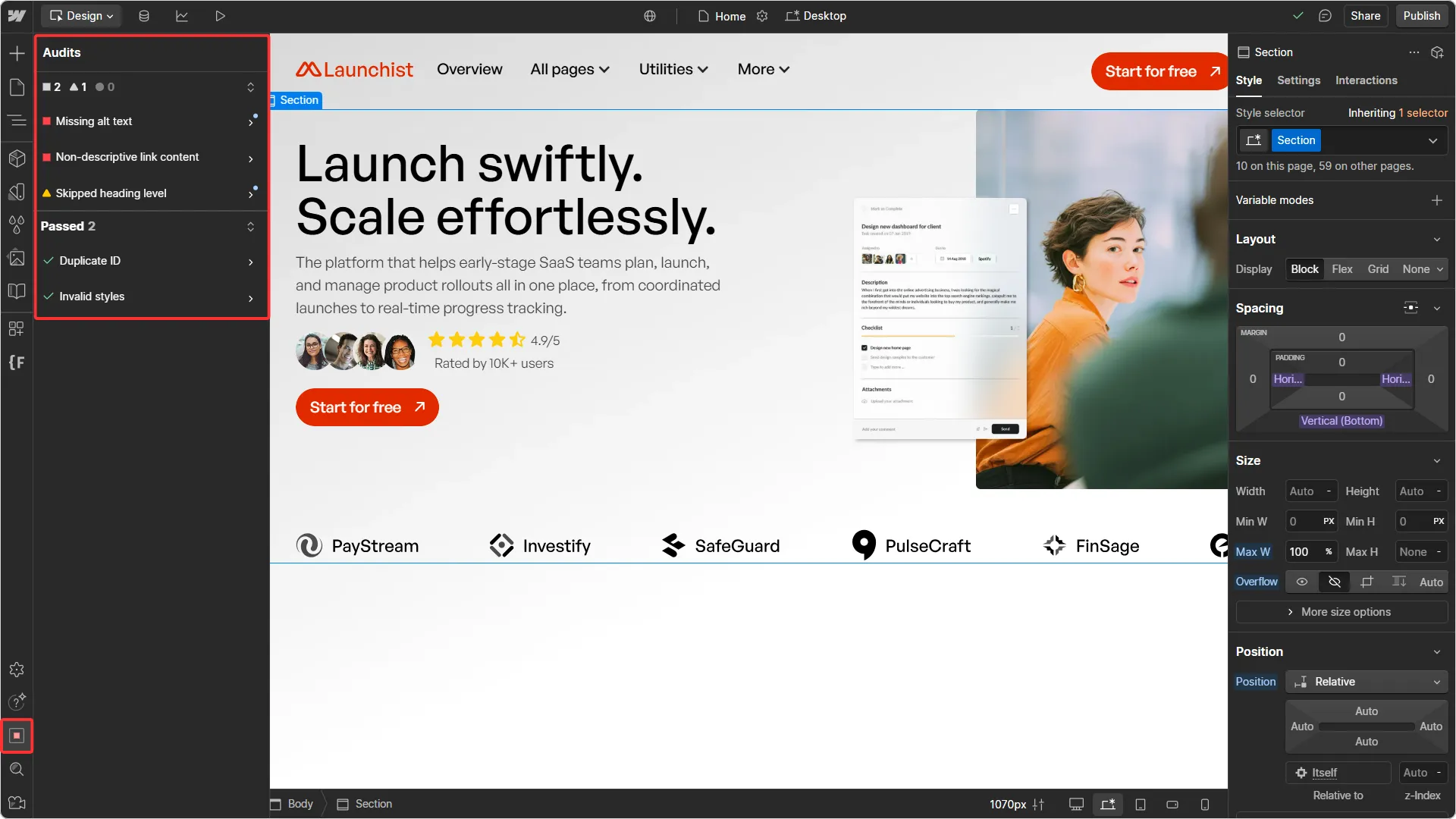Open page settings gear next to Home
Viewport: 1456px width, 819px height.
pos(762,16)
